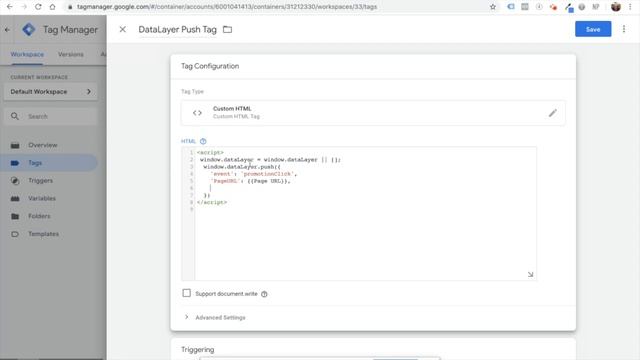Click the Triggering section heading
Viewport: 640px width, 360px height.
pos(198,350)
